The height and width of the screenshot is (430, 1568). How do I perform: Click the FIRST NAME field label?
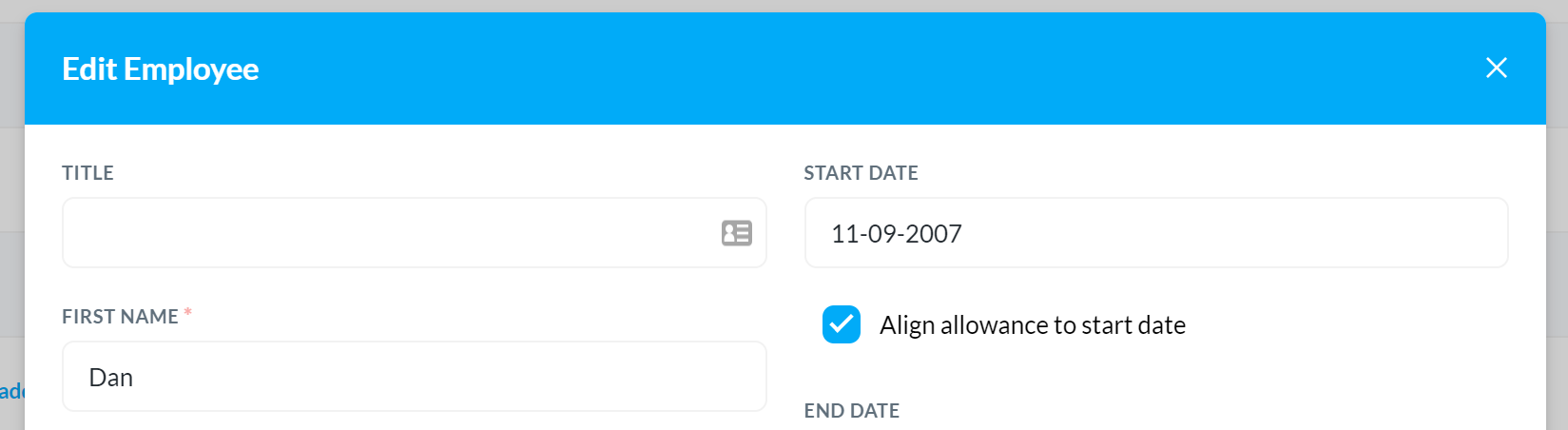pyautogui.click(x=121, y=317)
